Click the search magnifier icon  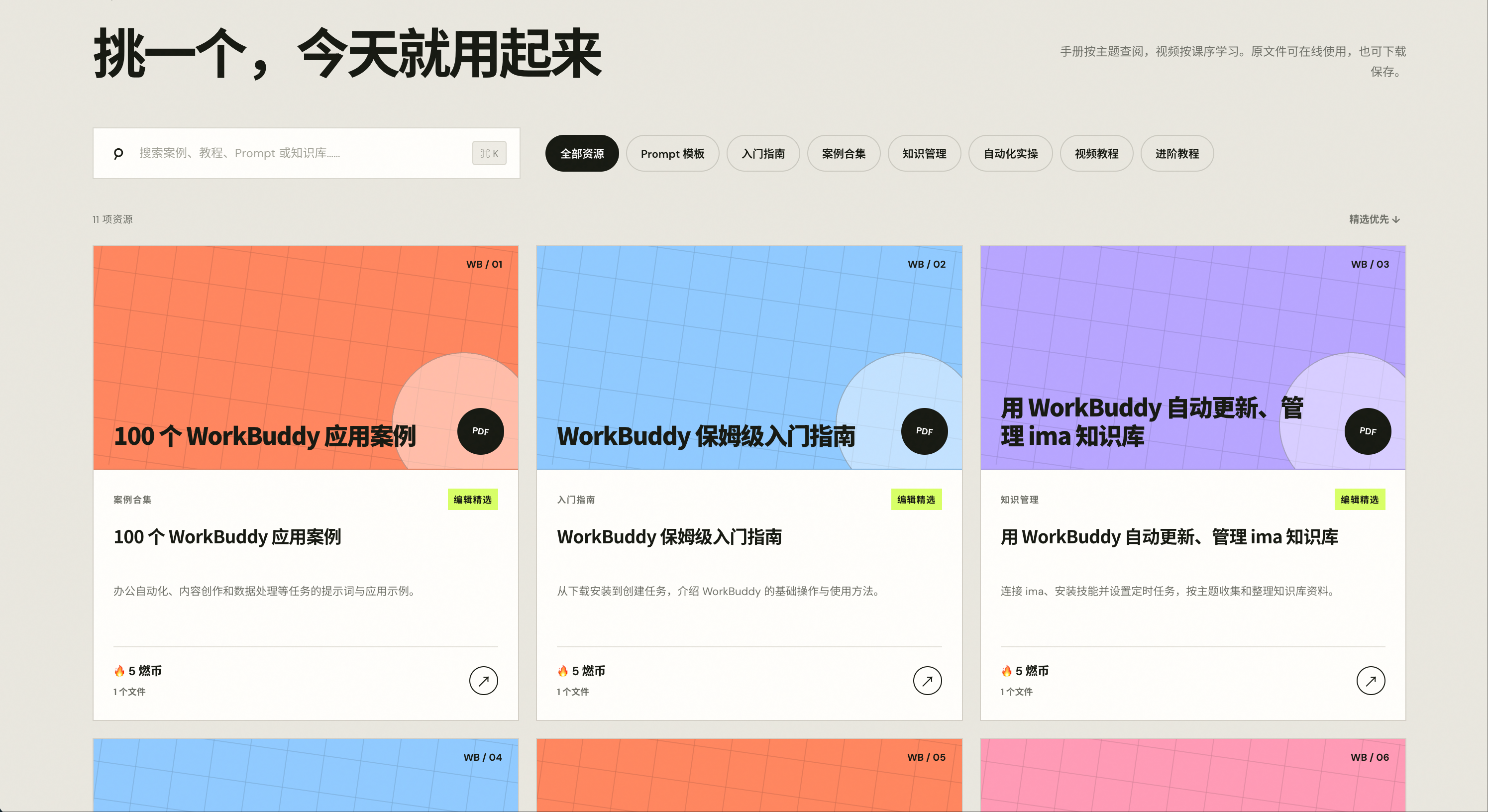[118, 154]
